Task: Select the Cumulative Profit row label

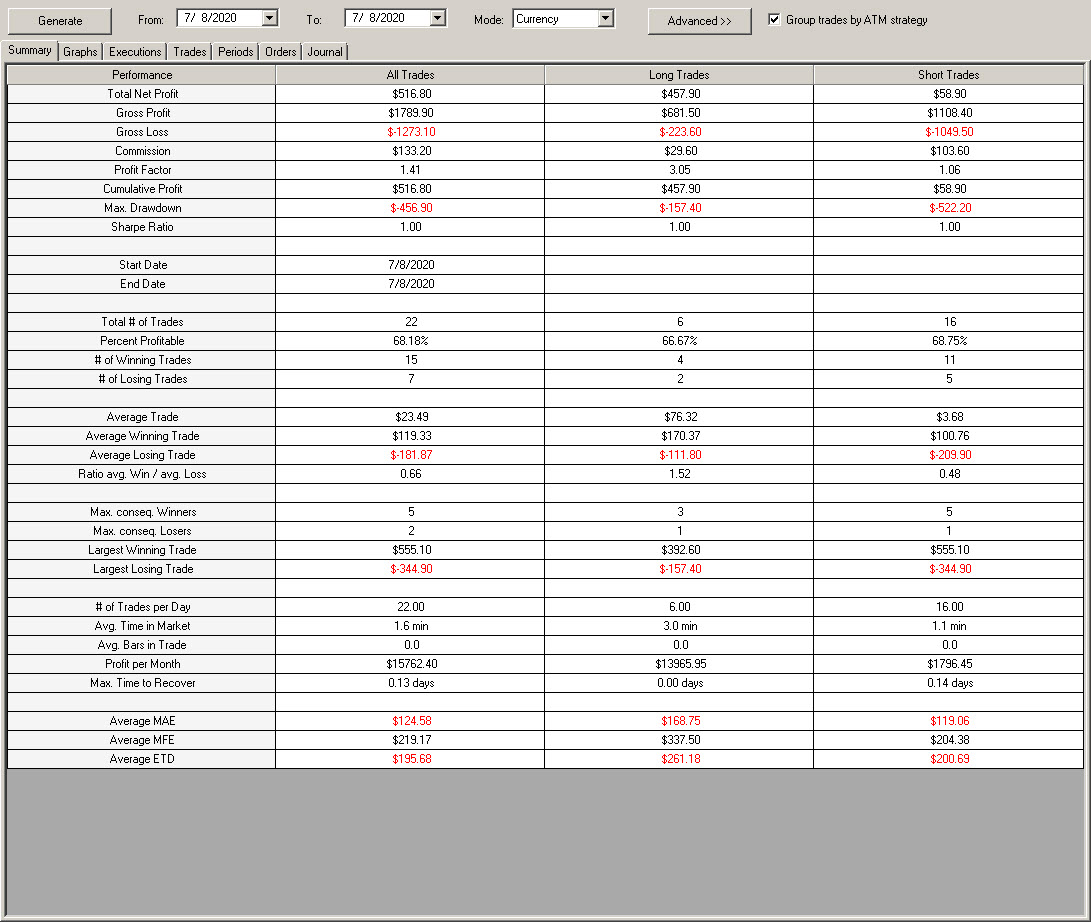Action: coord(142,189)
